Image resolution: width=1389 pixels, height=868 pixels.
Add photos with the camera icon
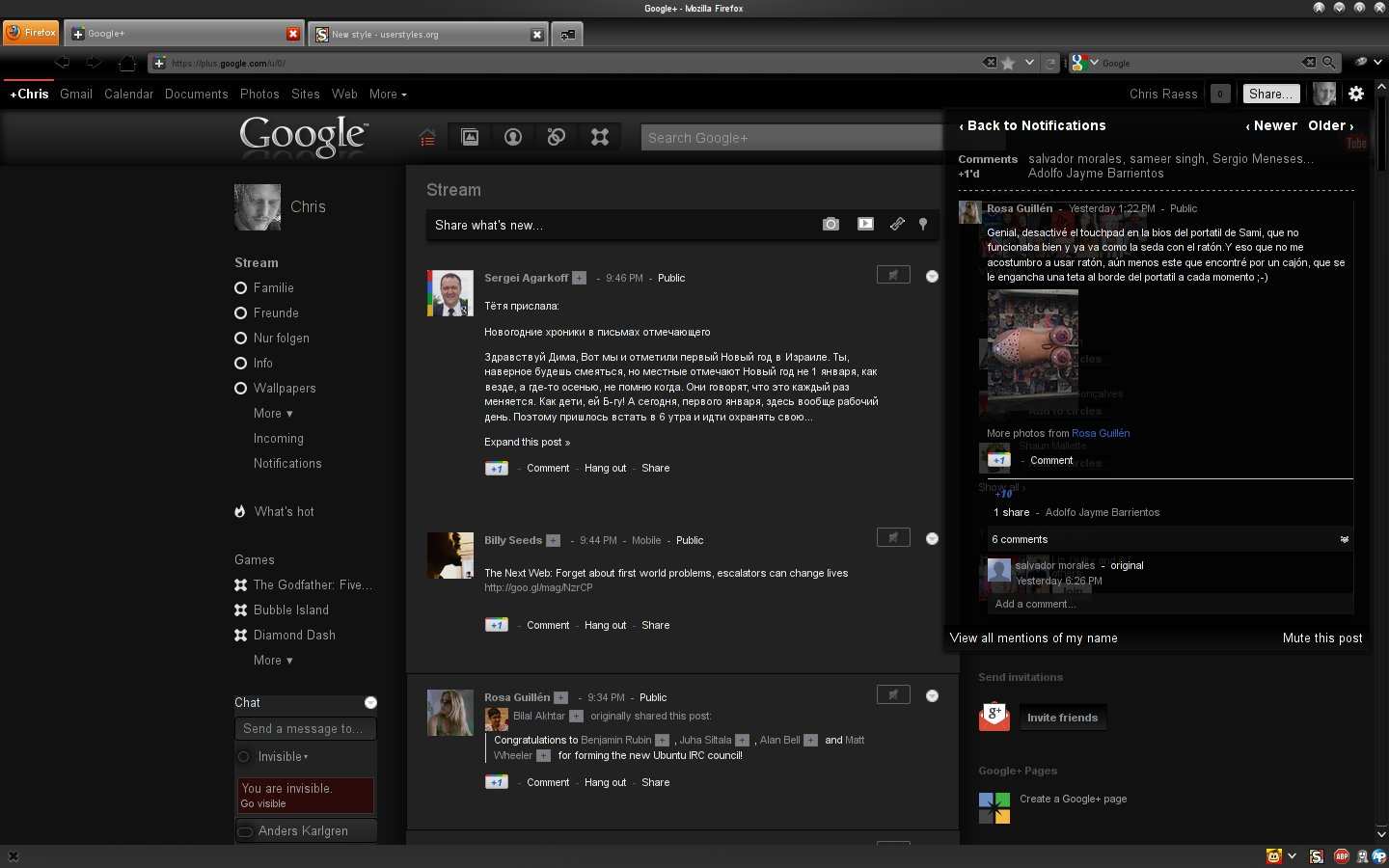[x=831, y=224]
